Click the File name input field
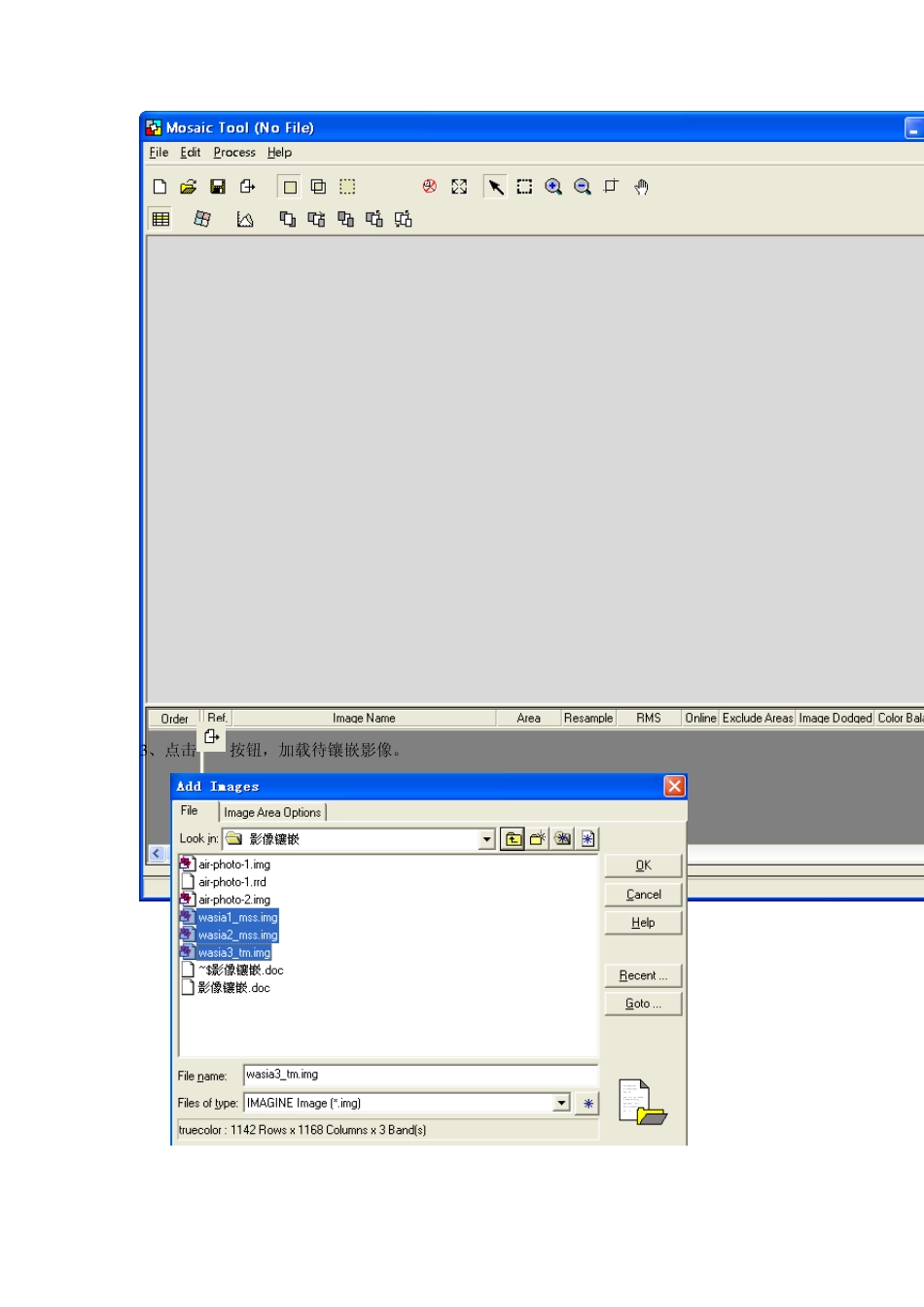924x1307 pixels. coord(420,1075)
